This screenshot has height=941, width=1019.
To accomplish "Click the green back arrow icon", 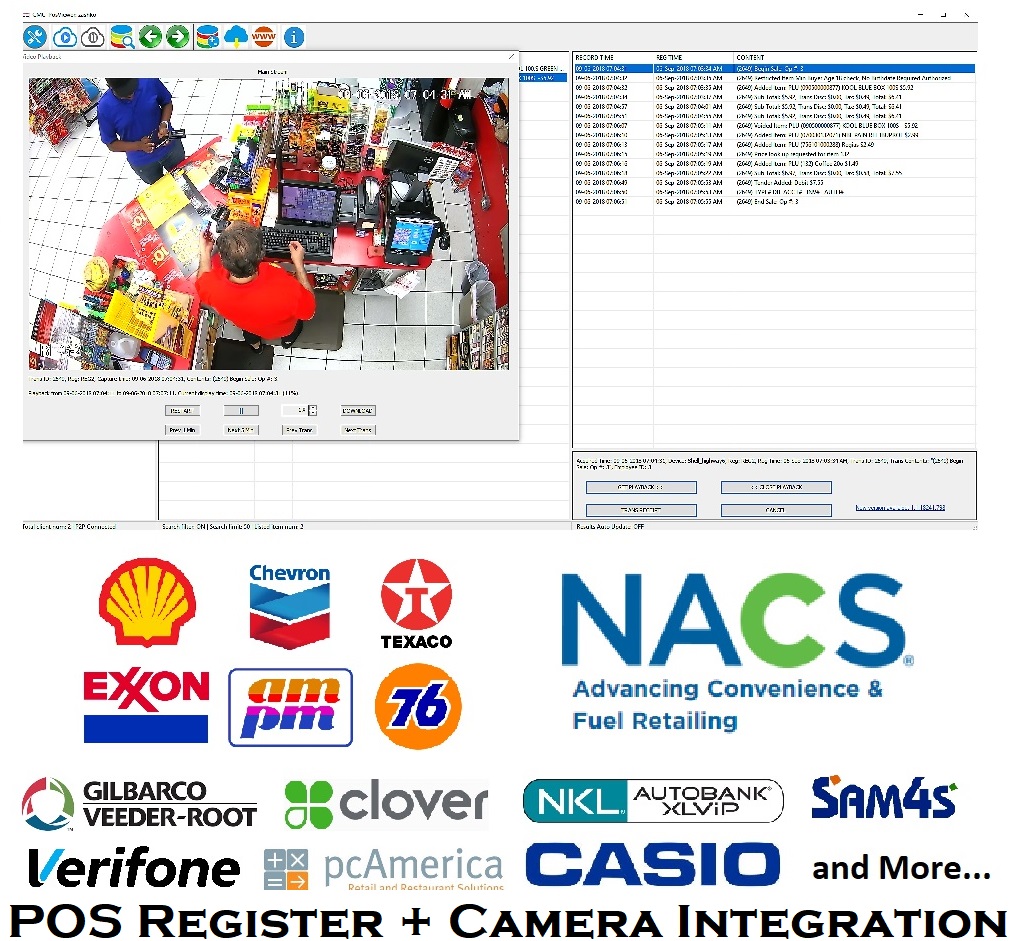I will 151,37.
